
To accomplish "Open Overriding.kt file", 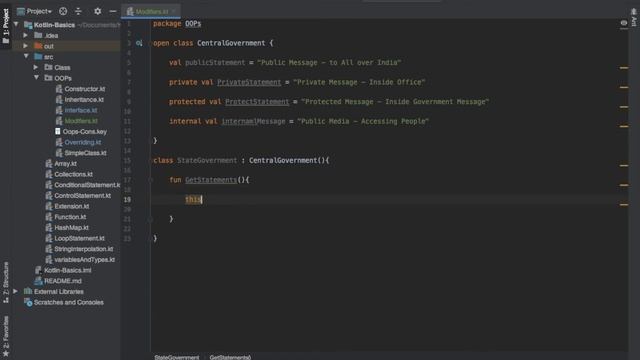I will tap(82, 142).
